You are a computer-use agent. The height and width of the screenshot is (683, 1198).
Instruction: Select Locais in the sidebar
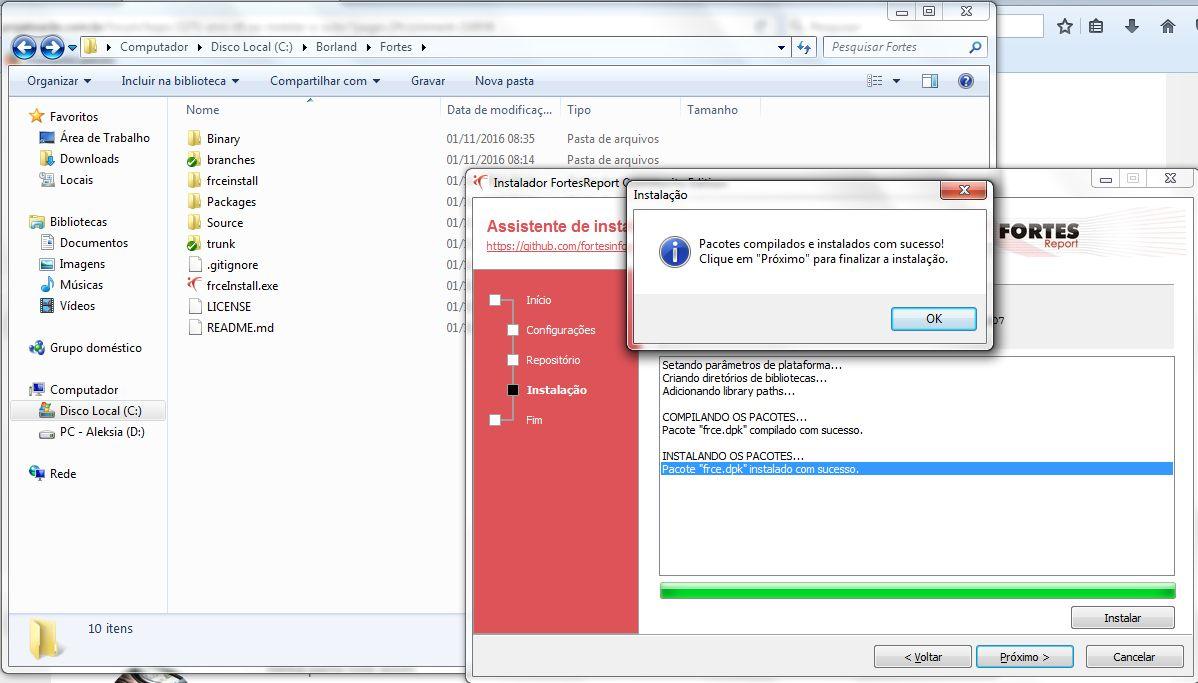coord(76,180)
